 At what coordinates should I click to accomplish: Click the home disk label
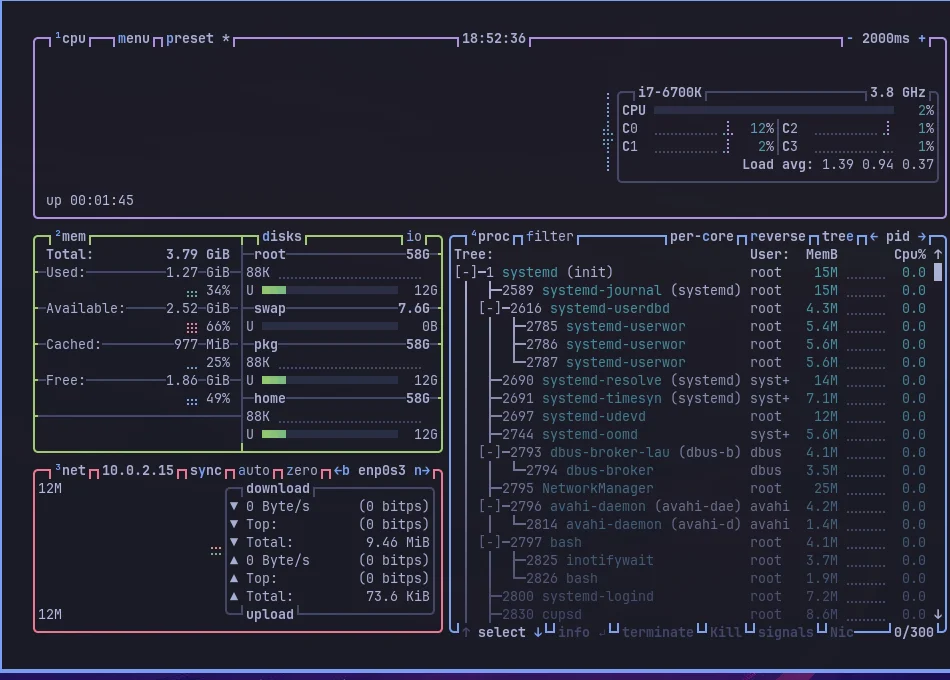point(270,399)
